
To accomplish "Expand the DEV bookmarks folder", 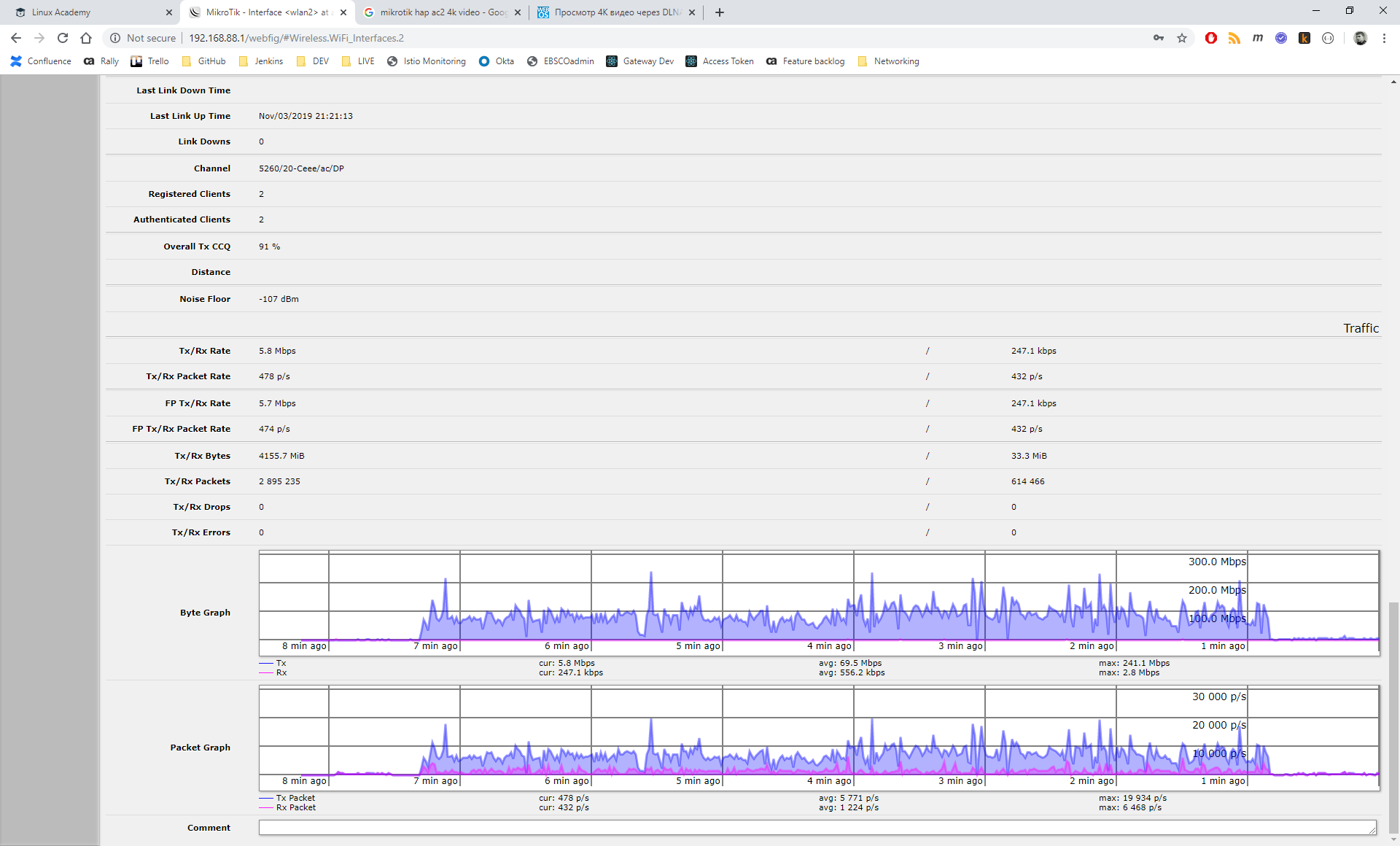I will [313, 61].
